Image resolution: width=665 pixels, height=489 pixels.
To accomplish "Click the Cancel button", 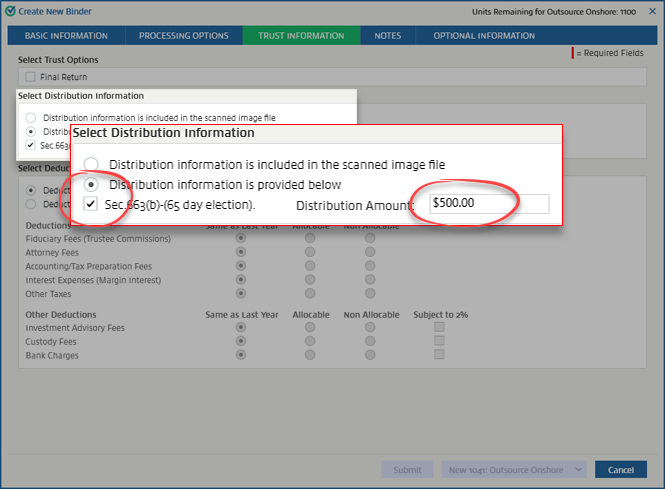I will pos(620,470).
